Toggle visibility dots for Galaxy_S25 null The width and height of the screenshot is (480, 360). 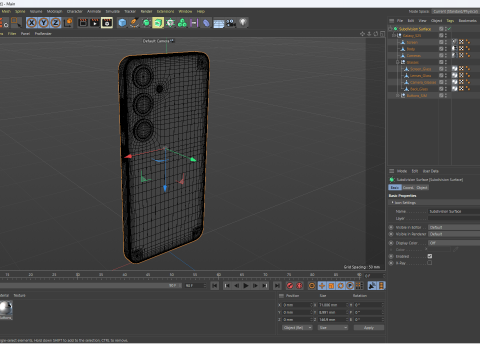pyautogui.click(x=446, y=35)
